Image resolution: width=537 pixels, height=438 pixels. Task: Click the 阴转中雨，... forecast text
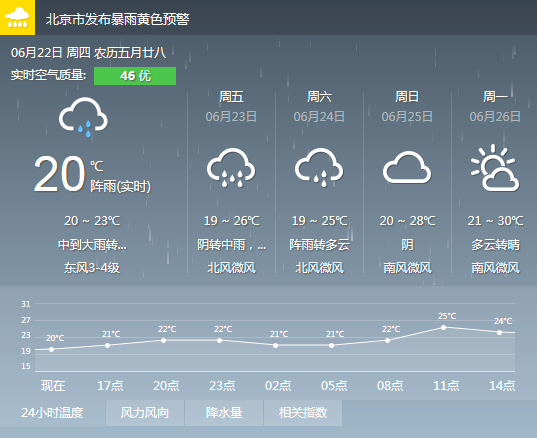click(232, 245)
